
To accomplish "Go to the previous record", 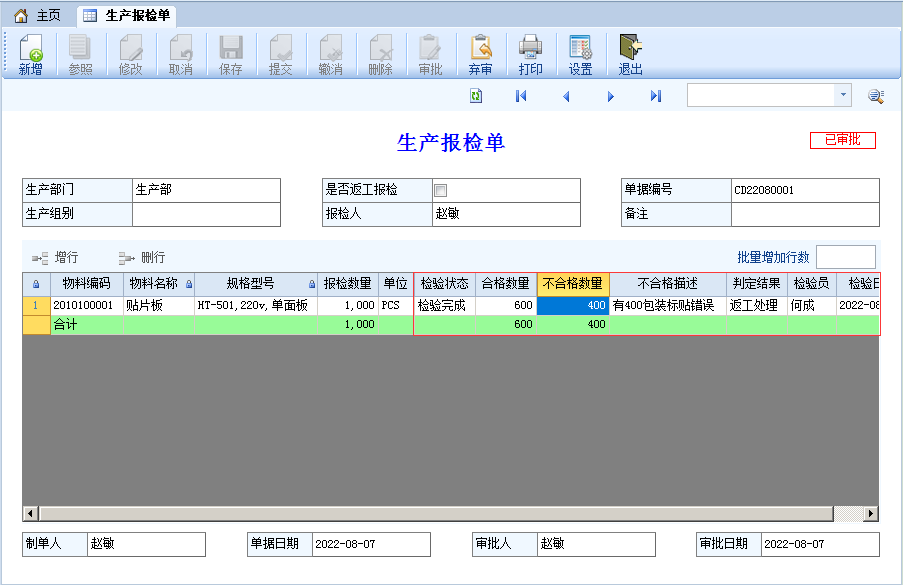I will [x=566, y=96].
